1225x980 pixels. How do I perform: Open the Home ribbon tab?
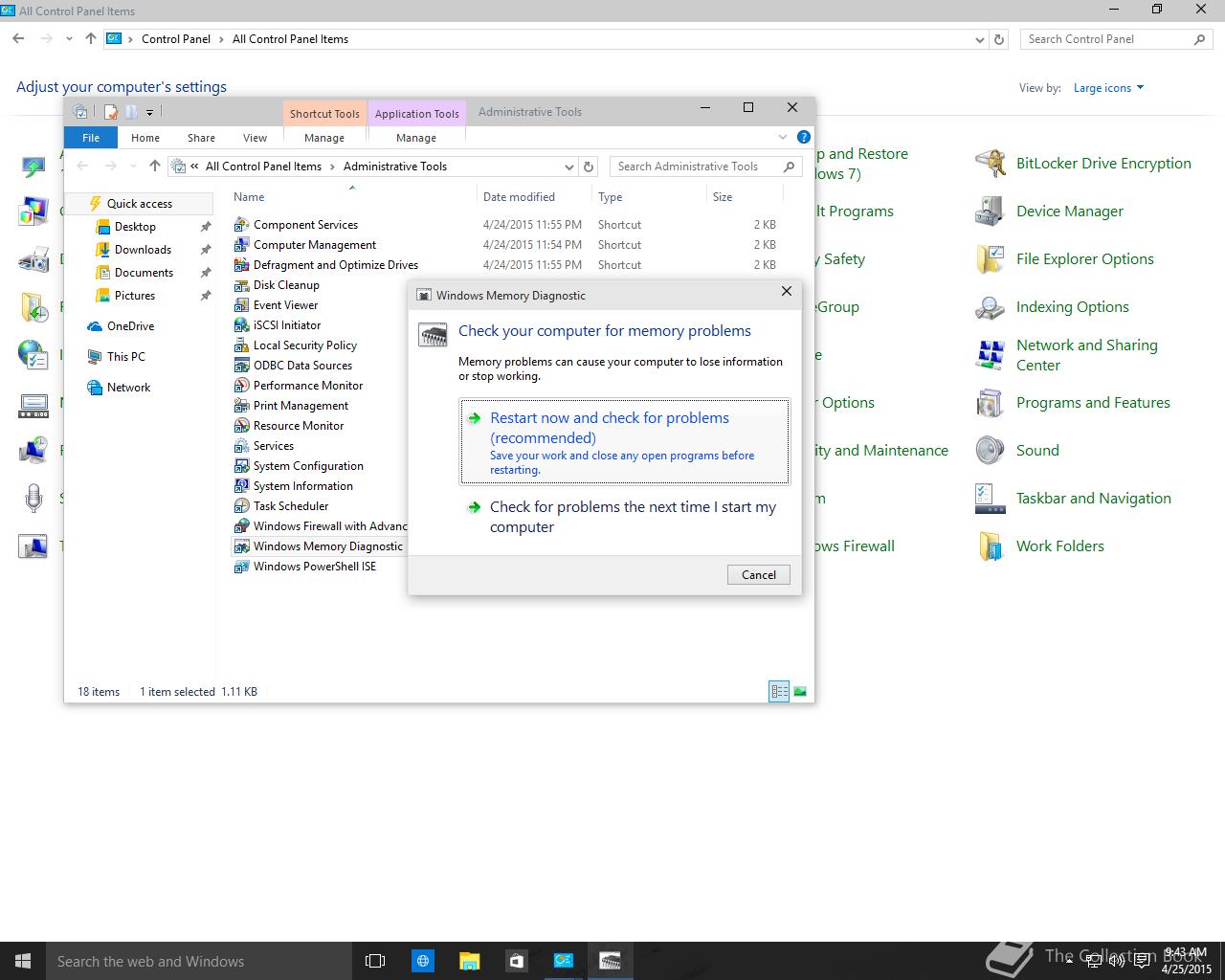click(x=145, y=138)
